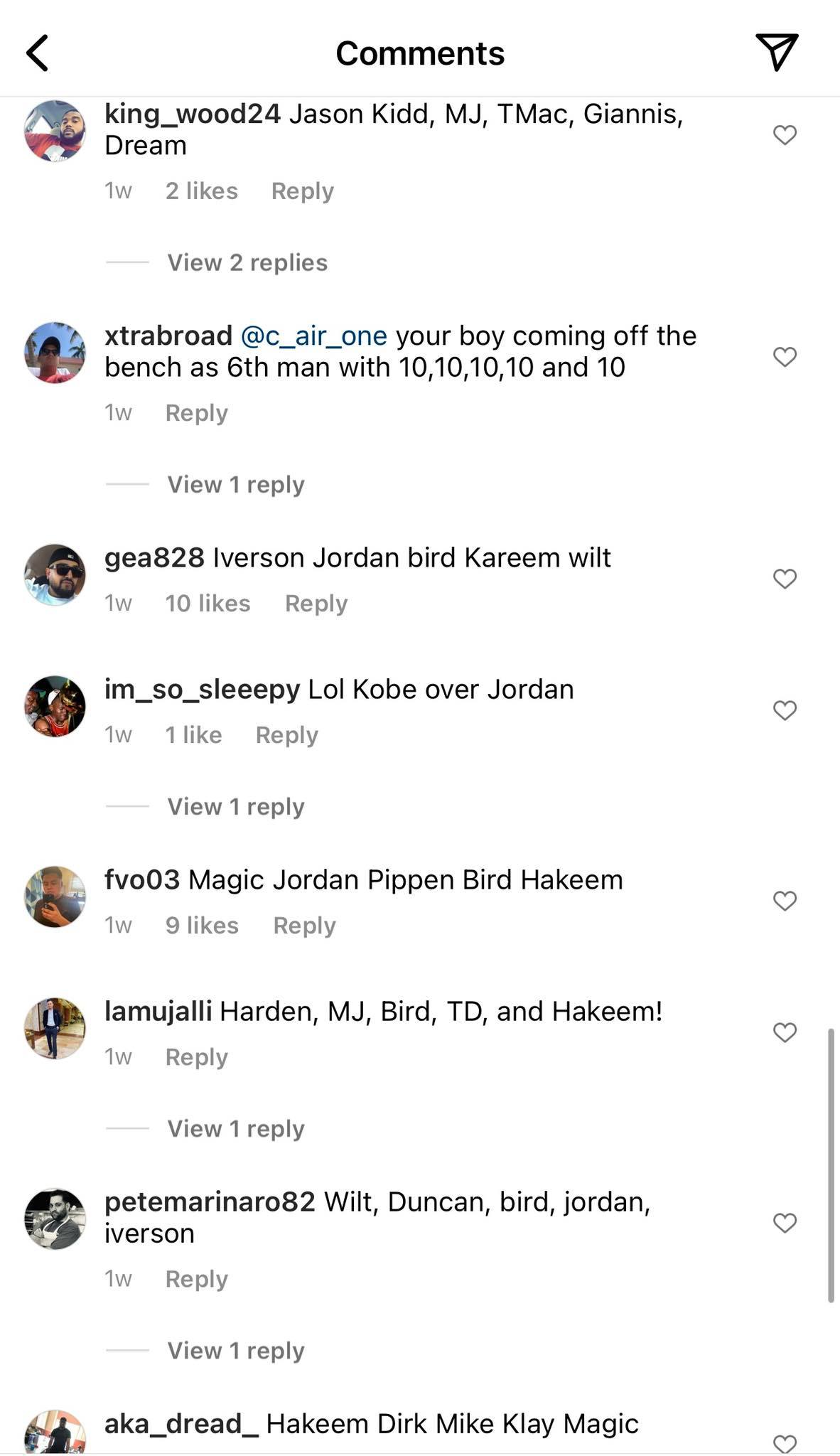View likes on gea828's 10 likes
The image size is (840, 1456).
208,603
